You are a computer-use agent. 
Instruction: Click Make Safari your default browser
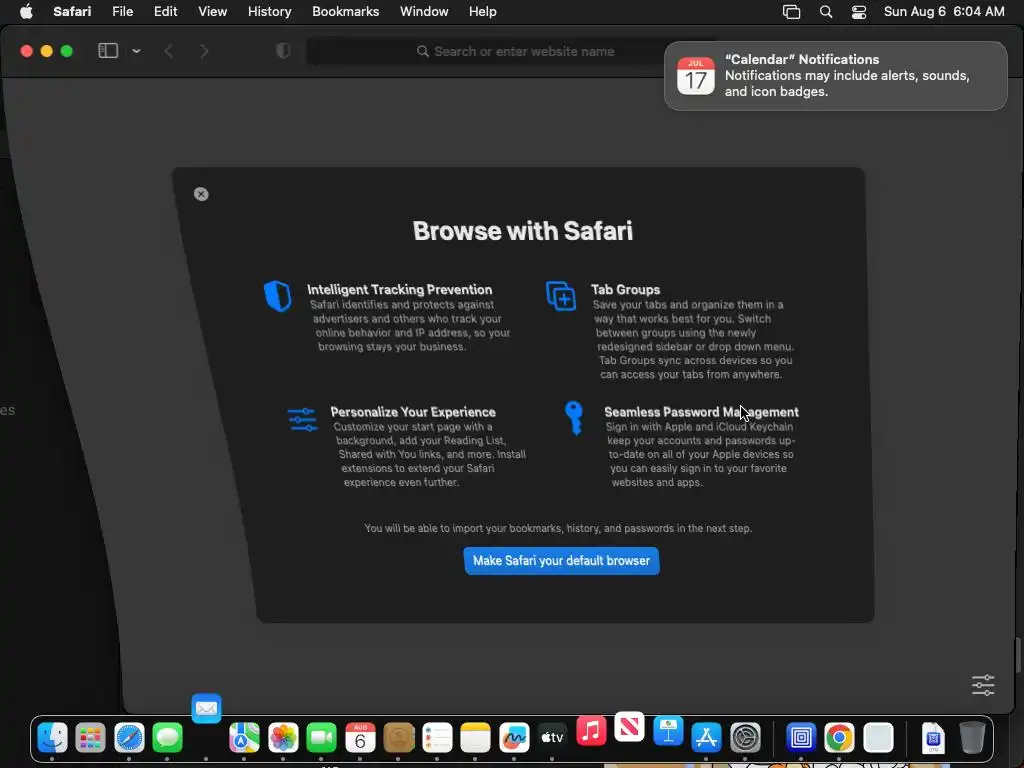pos(561,560)
